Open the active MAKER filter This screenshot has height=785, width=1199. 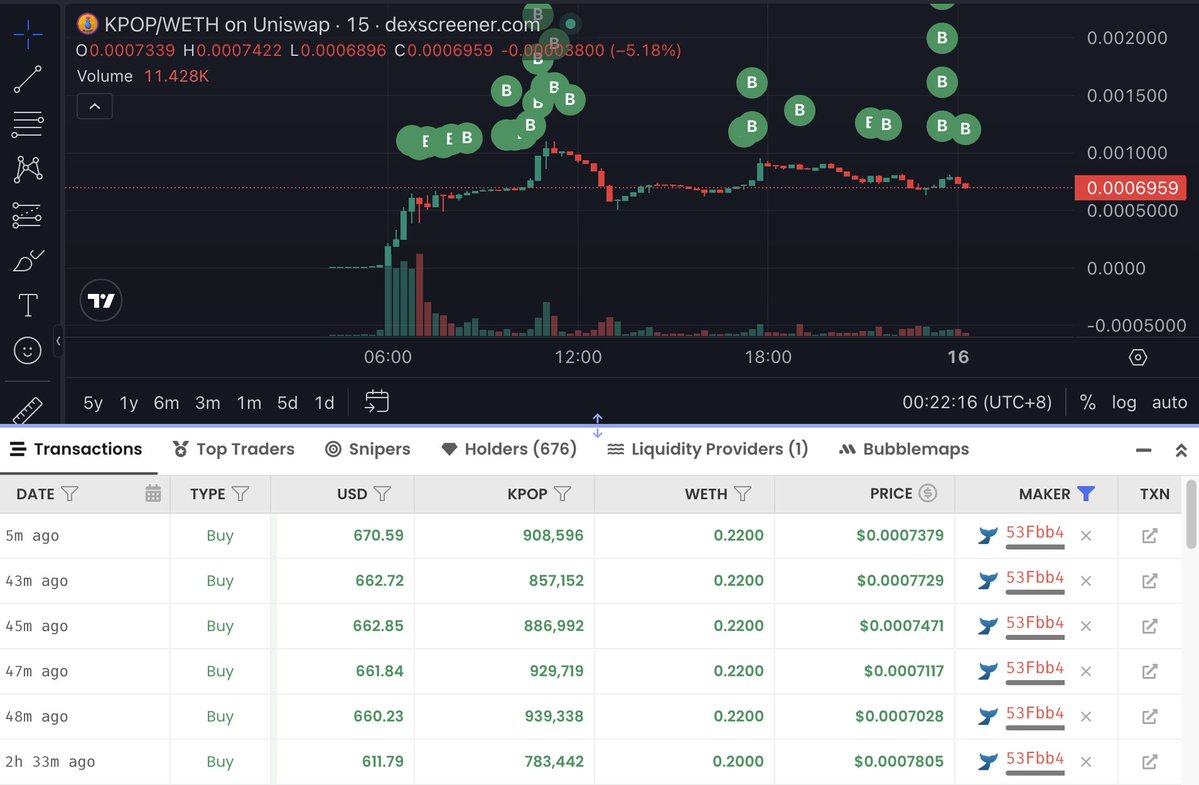1086,494
